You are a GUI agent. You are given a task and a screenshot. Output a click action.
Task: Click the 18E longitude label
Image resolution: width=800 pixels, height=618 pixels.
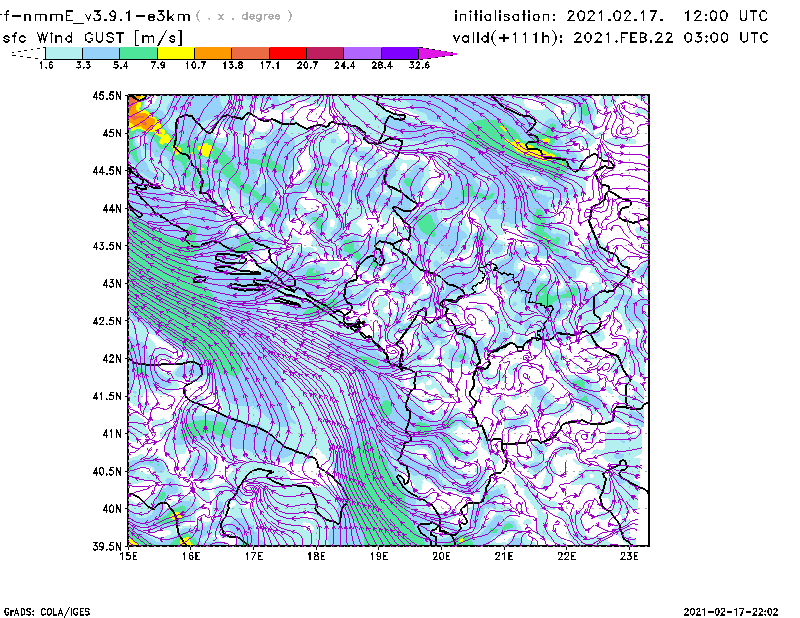[x=316, y=556]
